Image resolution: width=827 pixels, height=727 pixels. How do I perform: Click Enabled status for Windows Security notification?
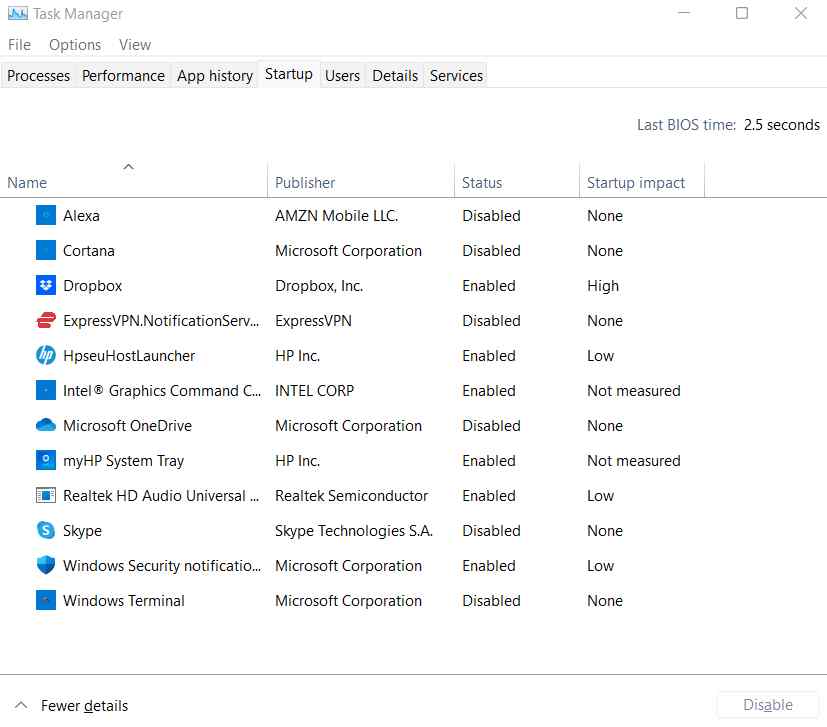(489, 566)
